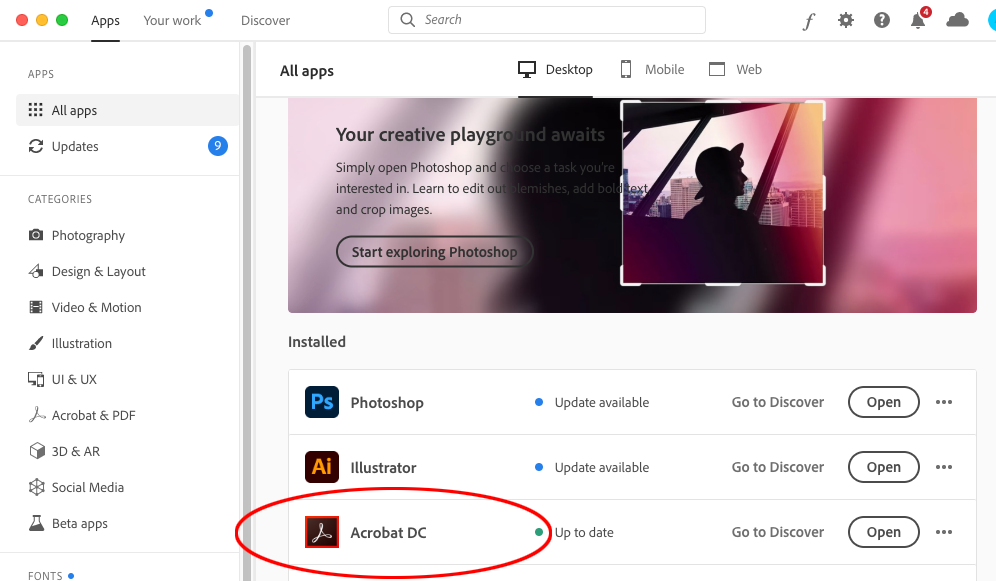Click Go to Discover for Acrobat DC
This screenshot has width=996, height=581.
(777, 532)
